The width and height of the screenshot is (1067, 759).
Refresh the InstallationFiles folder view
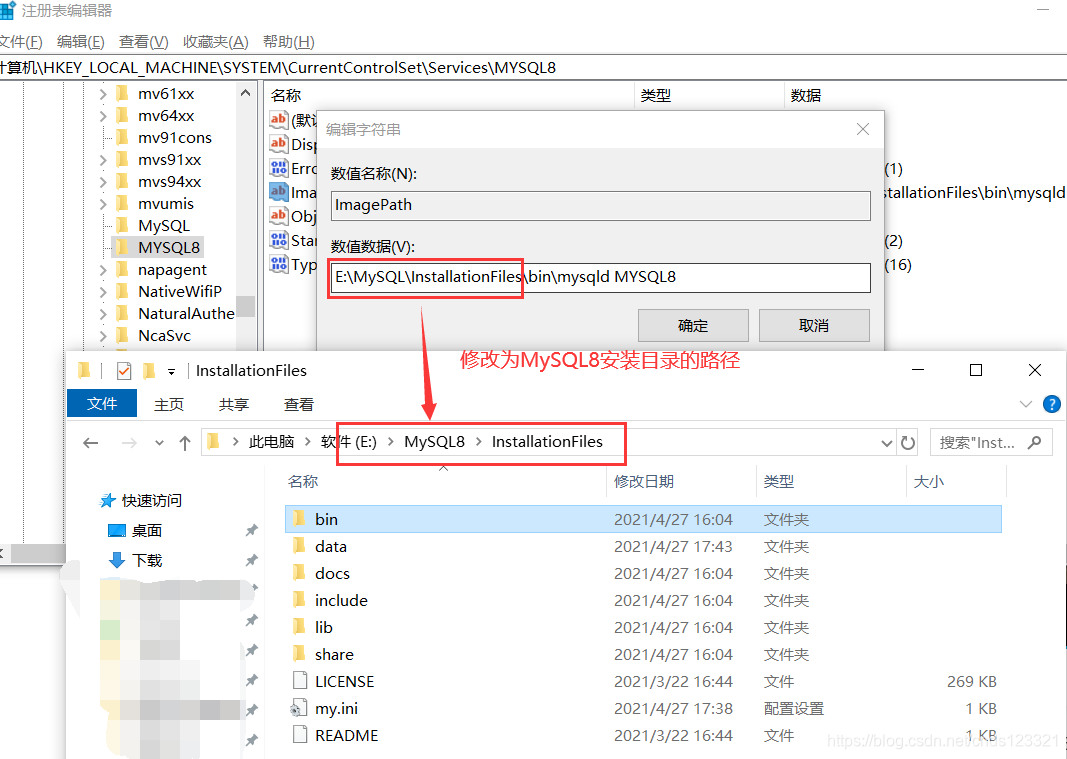point(908,443)
